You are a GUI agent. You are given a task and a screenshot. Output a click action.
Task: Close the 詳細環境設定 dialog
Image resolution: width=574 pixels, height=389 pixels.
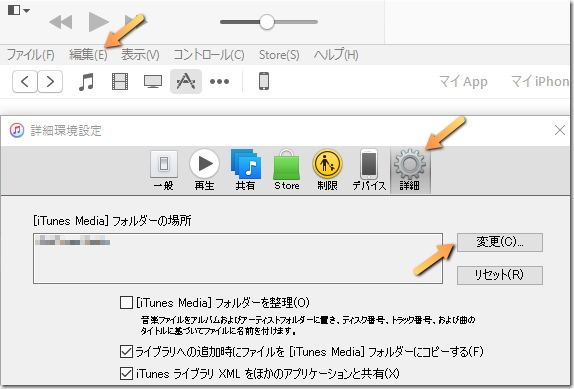(x=560, y=130)
